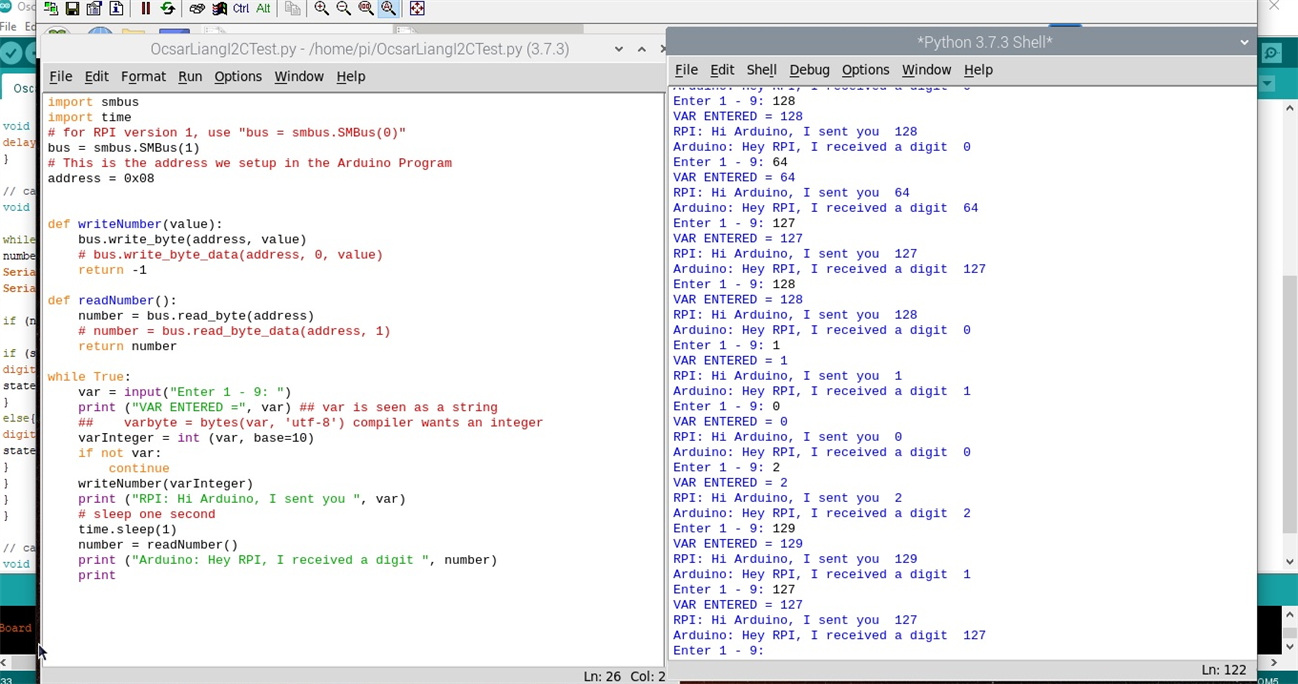Viewport: 1298px width, 684px height.
Task: Click the editor title bar down chevron
Action: pos(618,49)
